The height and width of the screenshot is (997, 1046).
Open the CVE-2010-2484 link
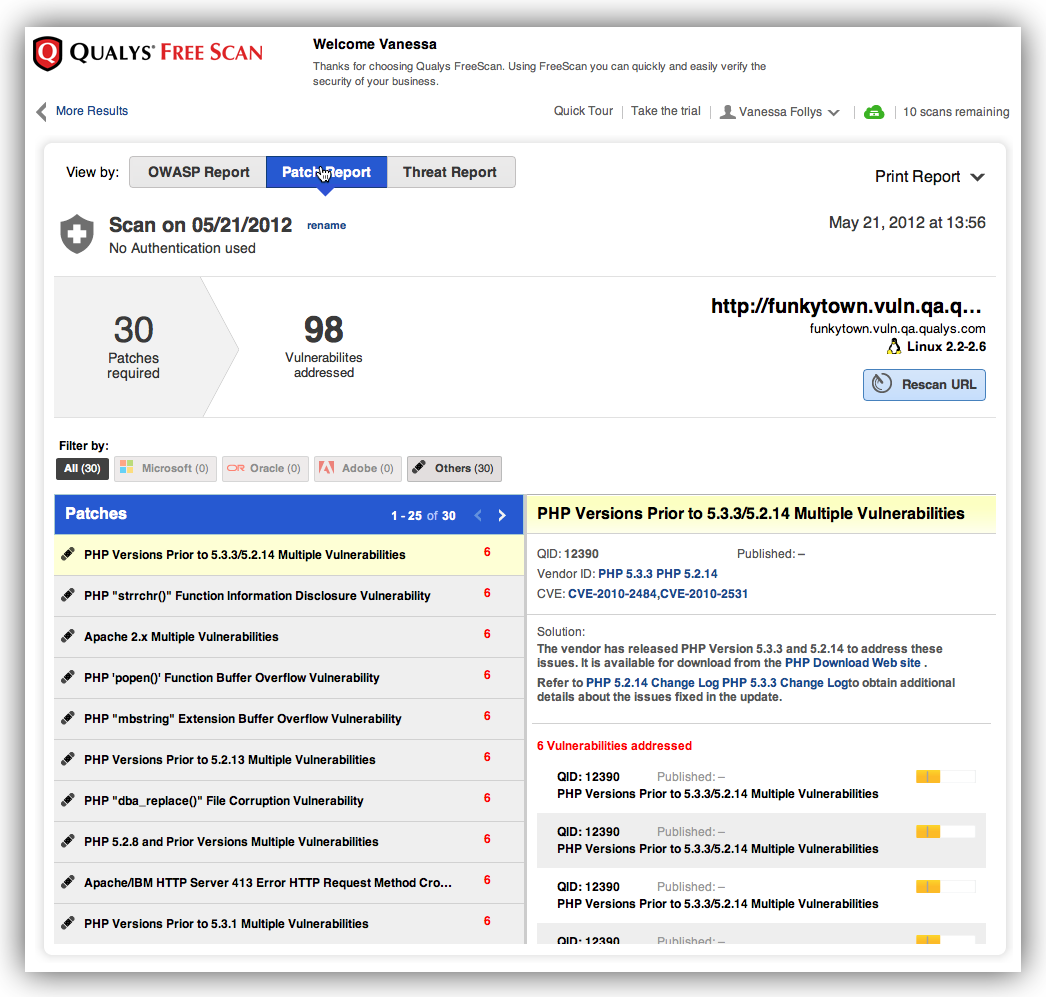pos(612,594)
